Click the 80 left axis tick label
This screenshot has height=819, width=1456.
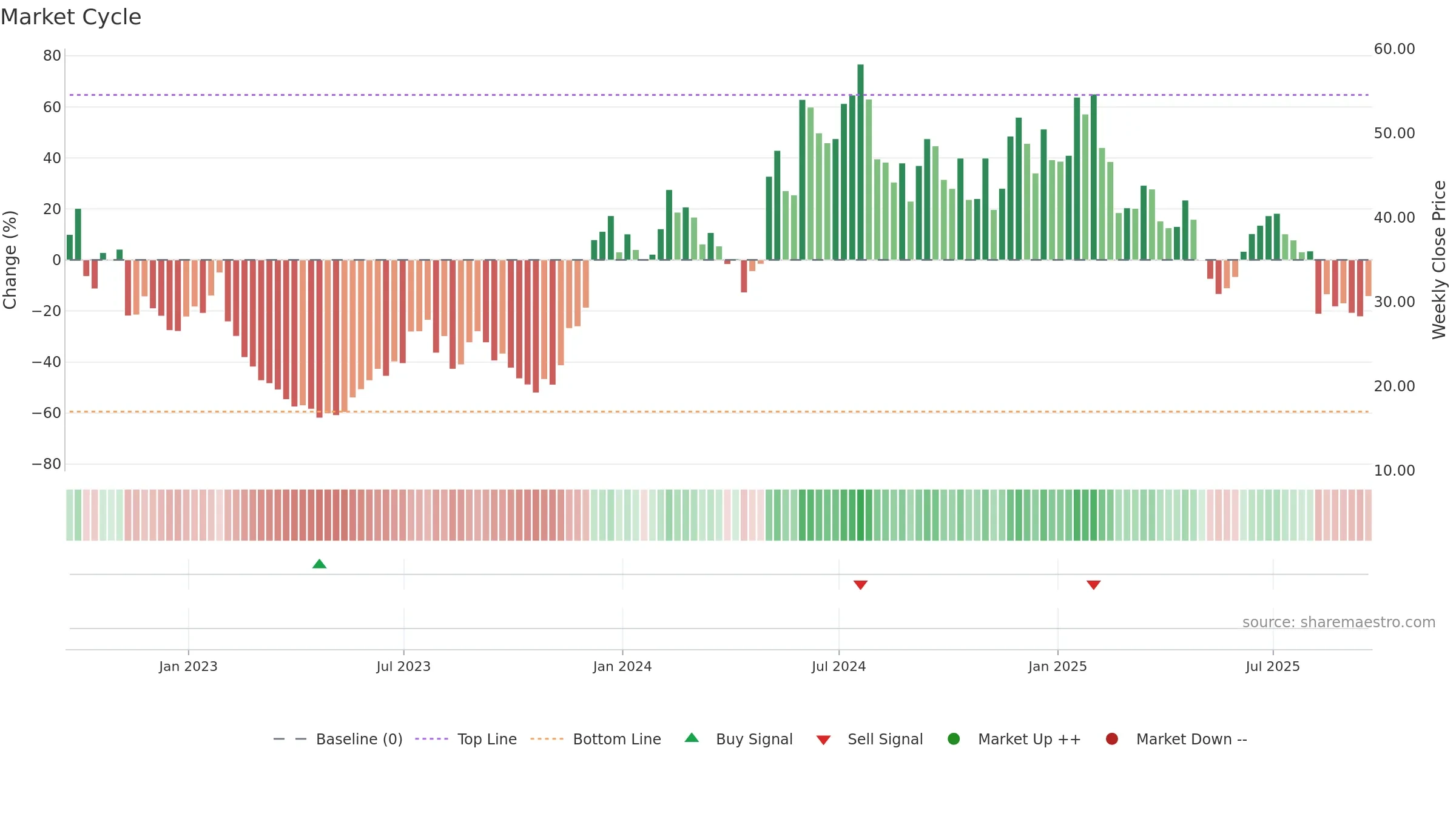coord(52,56)
